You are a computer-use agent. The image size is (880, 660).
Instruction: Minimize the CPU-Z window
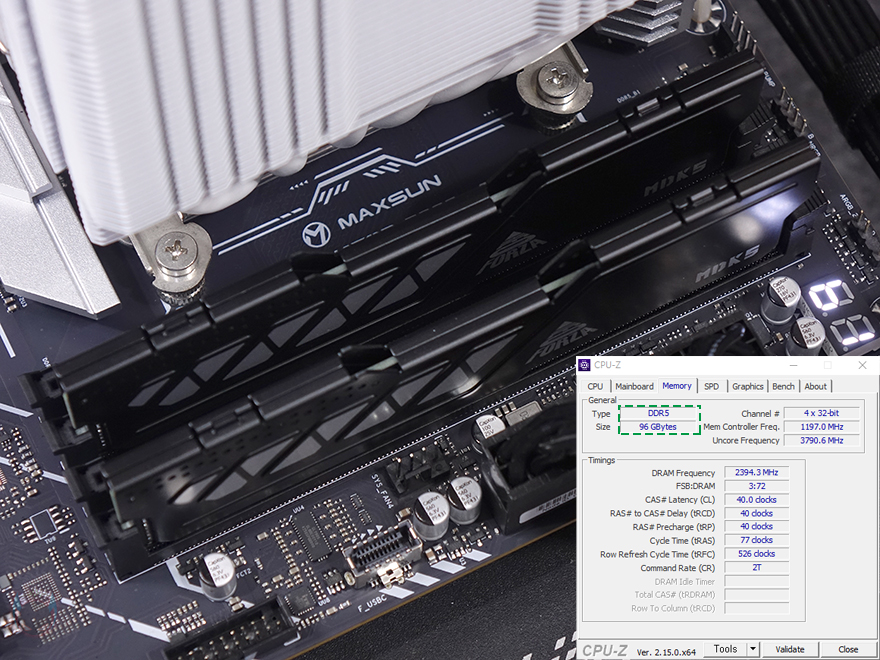click(794, 365)
